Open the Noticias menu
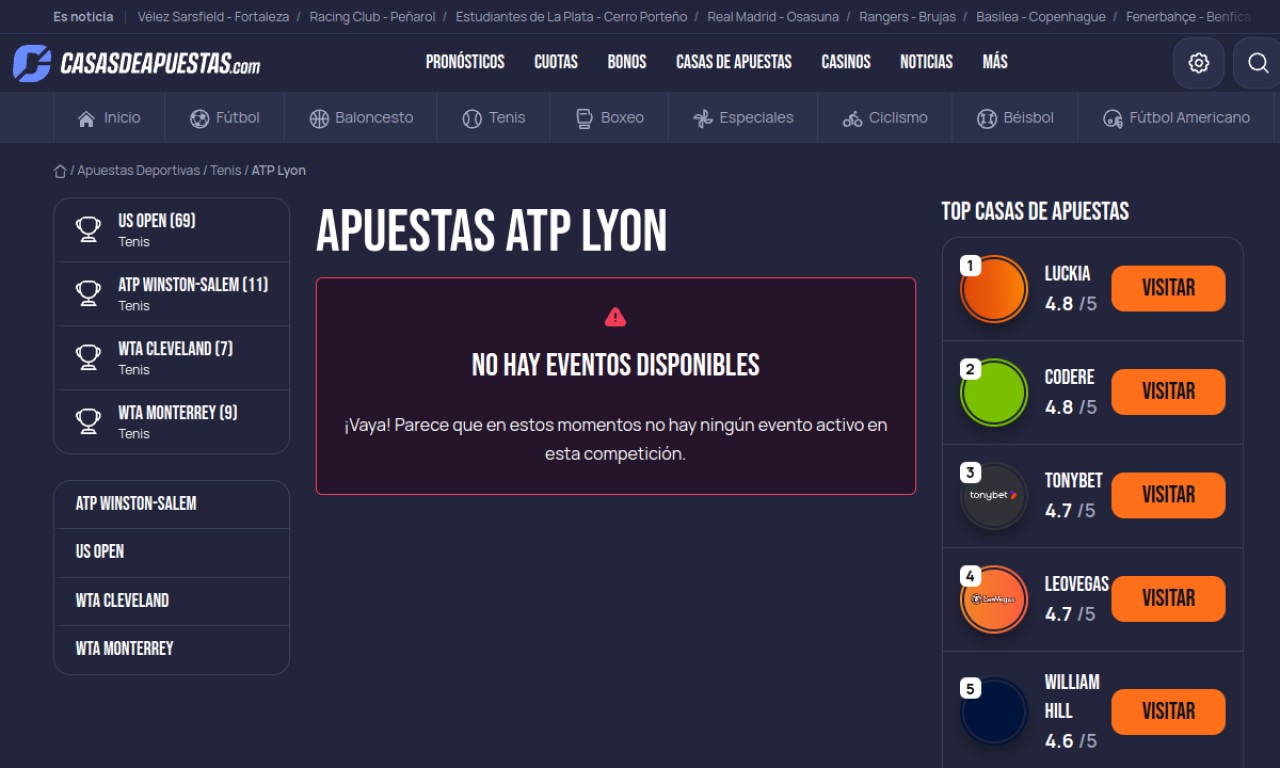1280x768 pixels. pyautogui.click(x=926, y=62)
